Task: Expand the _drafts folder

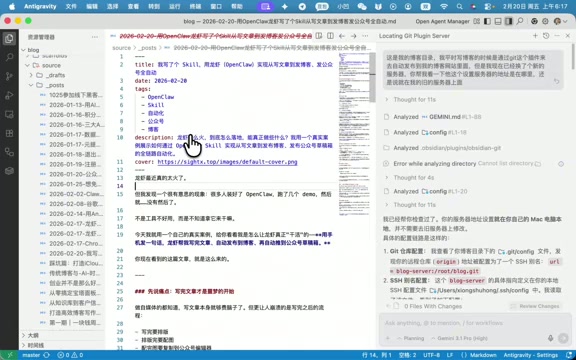Action: coord(31,75)
